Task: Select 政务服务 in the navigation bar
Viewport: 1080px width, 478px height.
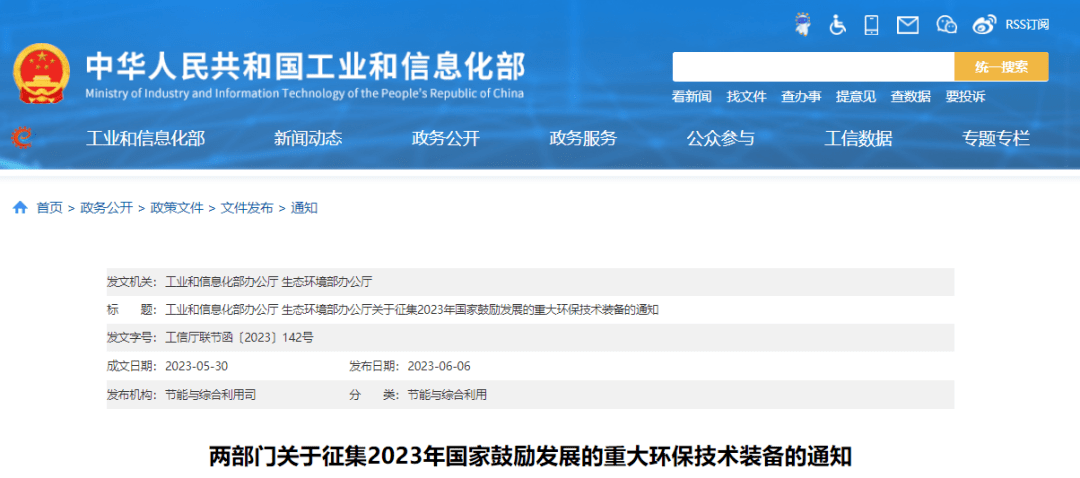Action: 583,139
